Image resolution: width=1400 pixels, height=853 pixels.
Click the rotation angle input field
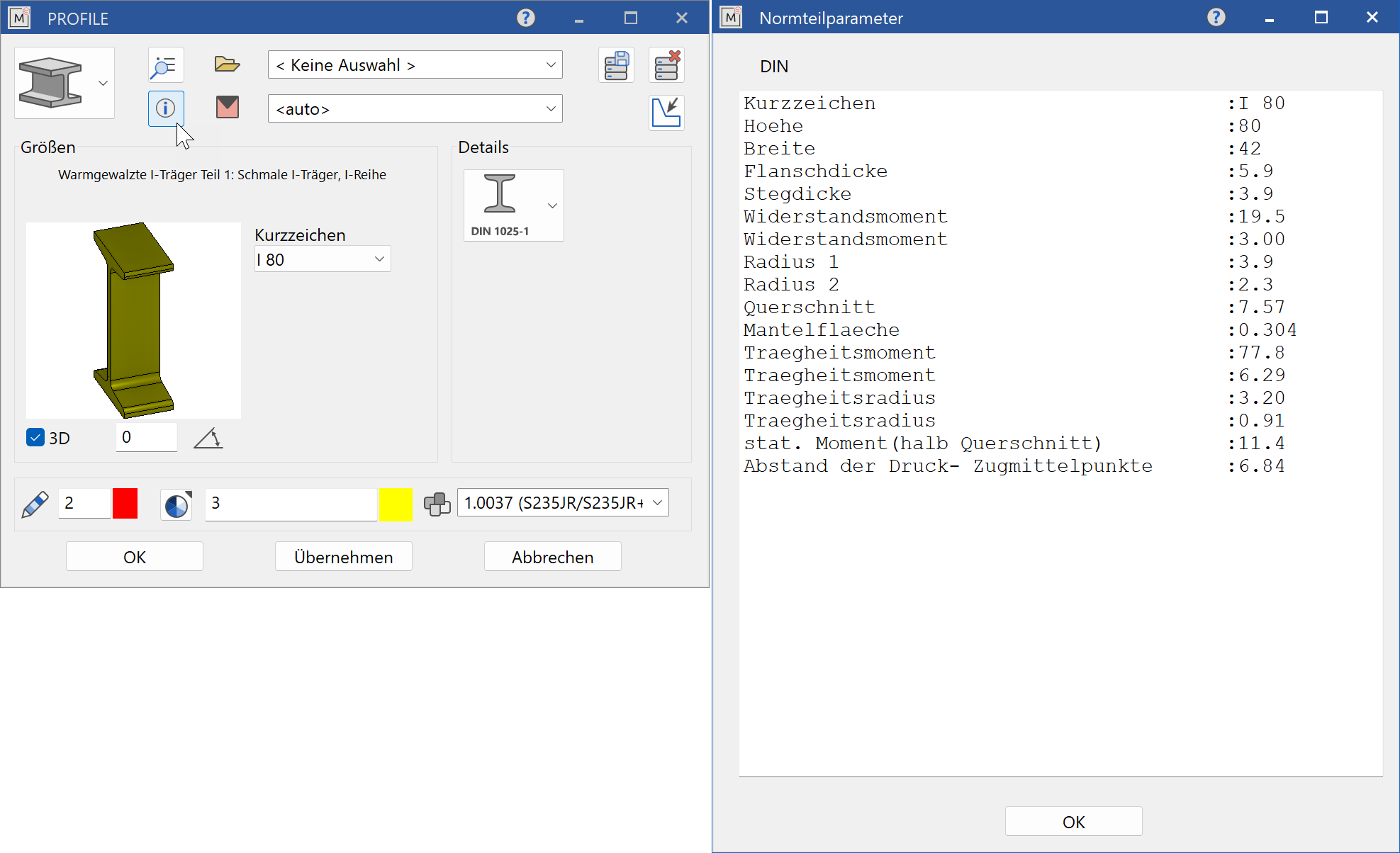(146, 437)
